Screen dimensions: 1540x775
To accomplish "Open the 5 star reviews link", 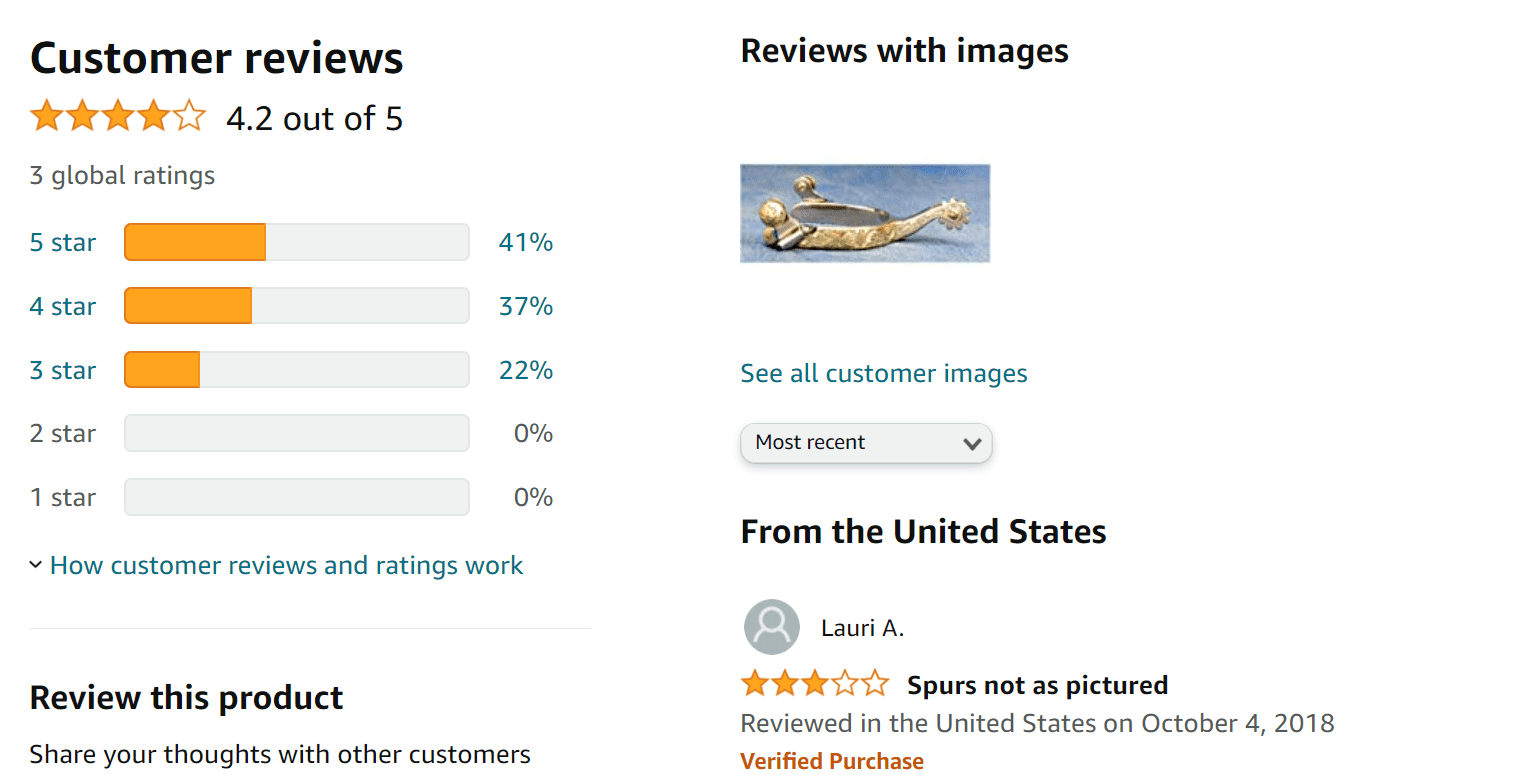I will (x=63, y=243).
